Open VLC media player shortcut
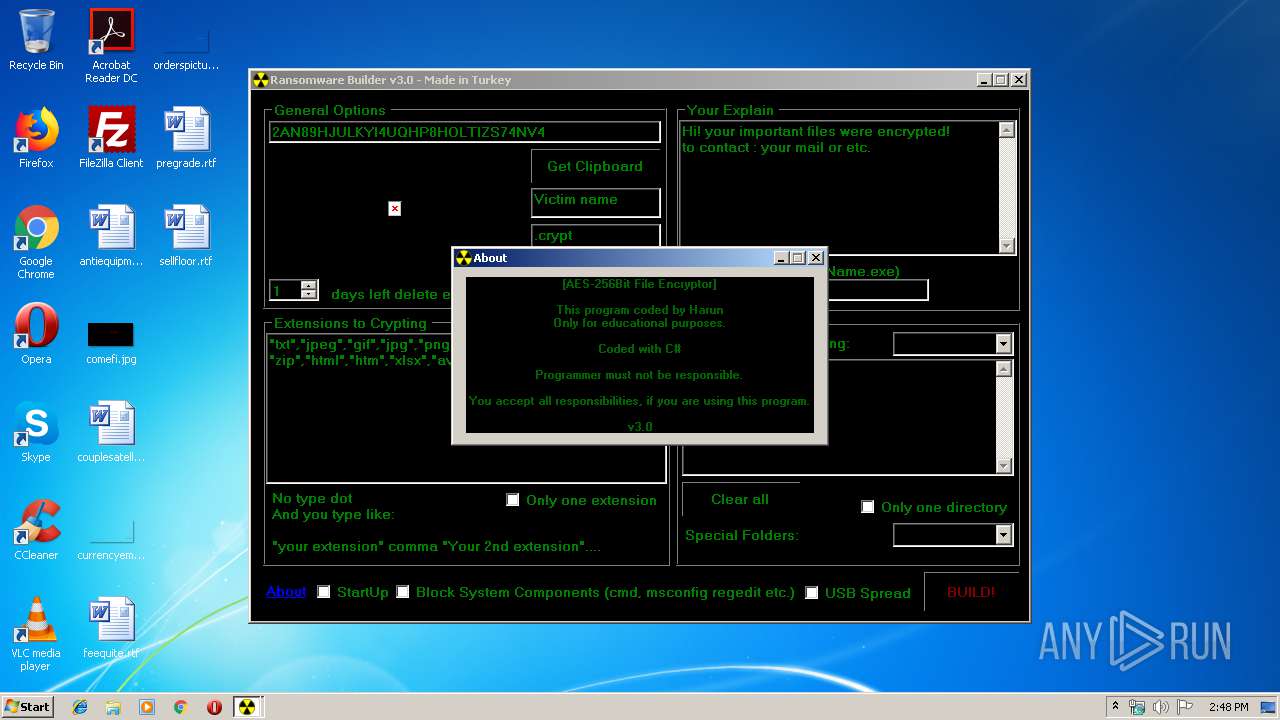 tap(36, 634)
